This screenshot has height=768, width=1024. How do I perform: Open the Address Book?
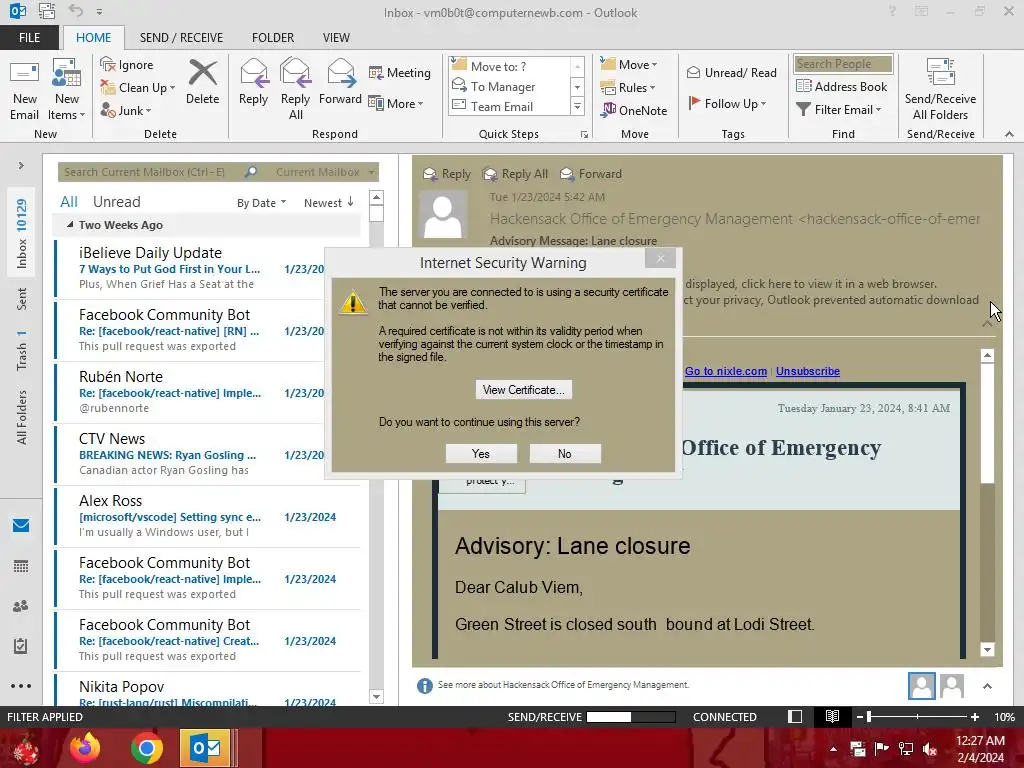pyautogui.click(x=842, y=86)
